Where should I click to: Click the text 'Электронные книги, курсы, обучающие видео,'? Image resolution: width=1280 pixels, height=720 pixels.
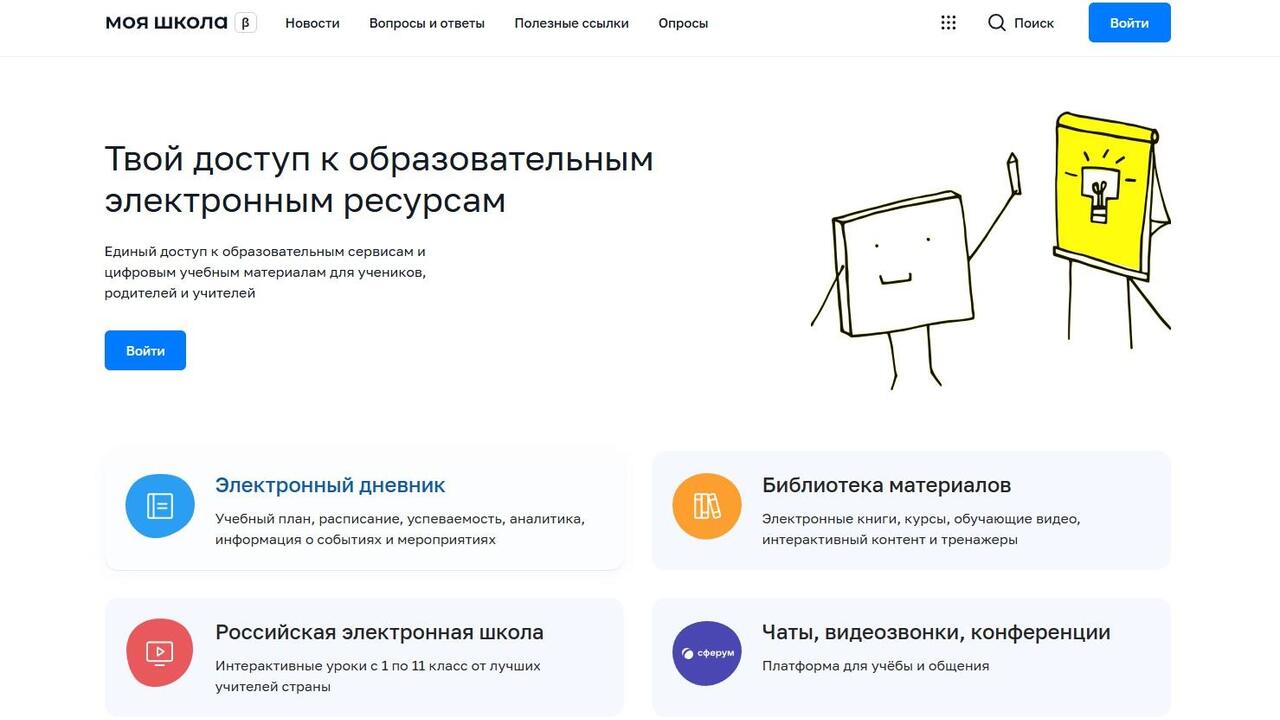pos(921,519)
